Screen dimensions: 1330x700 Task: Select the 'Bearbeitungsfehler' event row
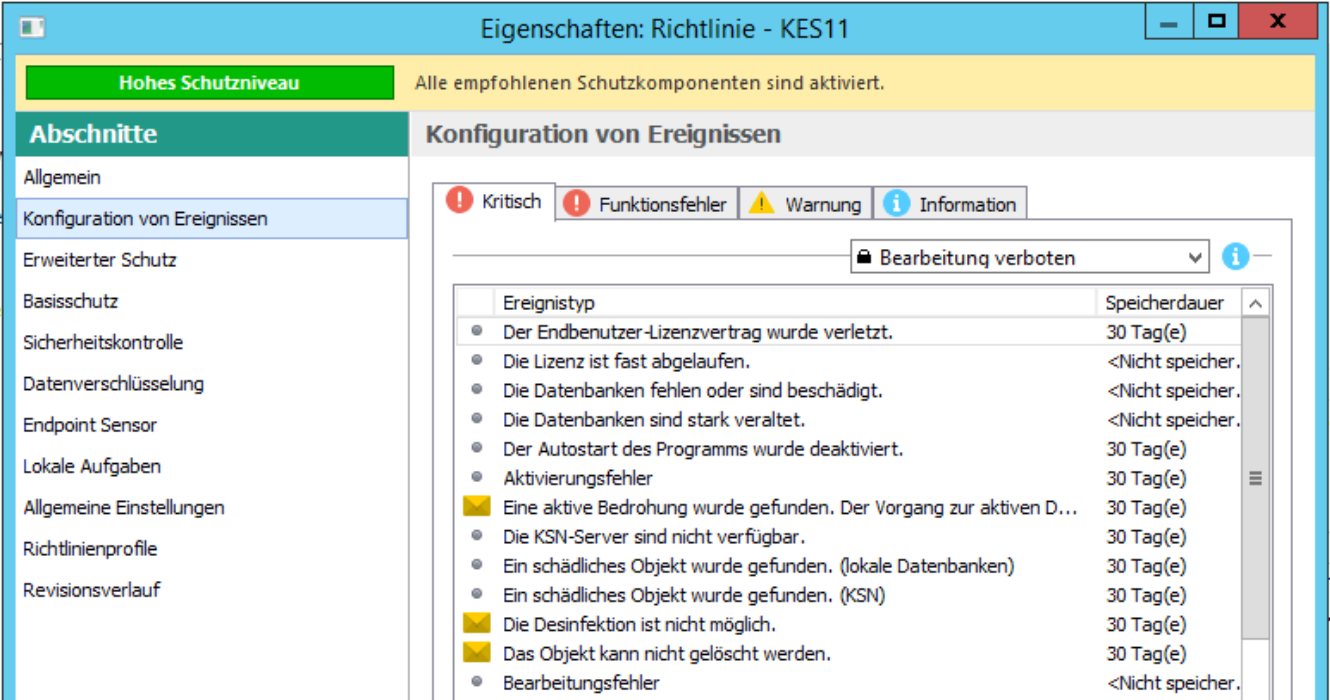point(847,682)
